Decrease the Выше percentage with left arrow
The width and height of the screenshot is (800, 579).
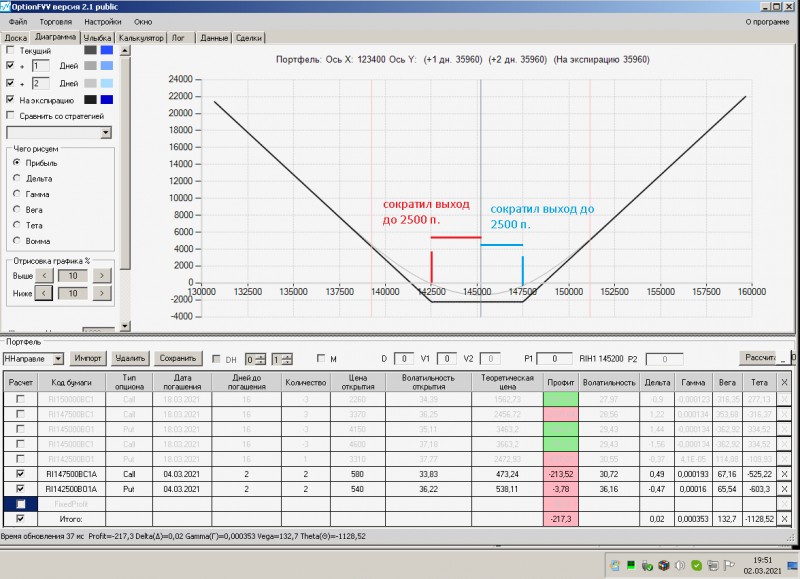pyautogui.click(x=44, y=275)
